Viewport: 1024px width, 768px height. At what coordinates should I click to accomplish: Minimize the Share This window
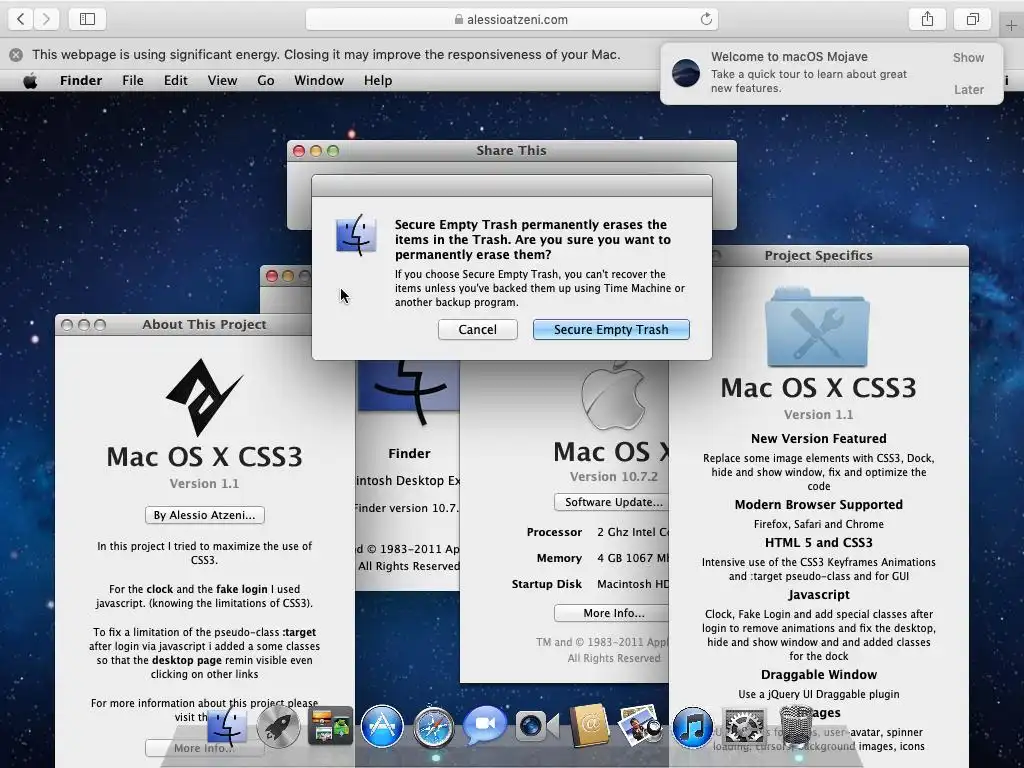click(x=316, y=151)
